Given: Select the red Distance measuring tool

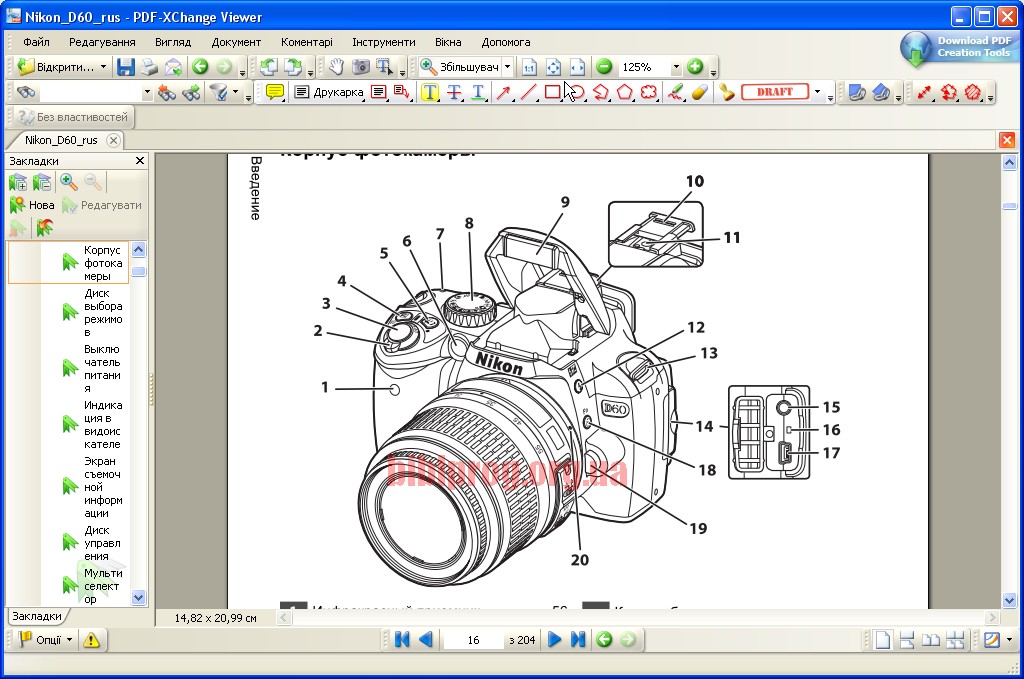Looking at the screenshot, I should coord(923,92).
